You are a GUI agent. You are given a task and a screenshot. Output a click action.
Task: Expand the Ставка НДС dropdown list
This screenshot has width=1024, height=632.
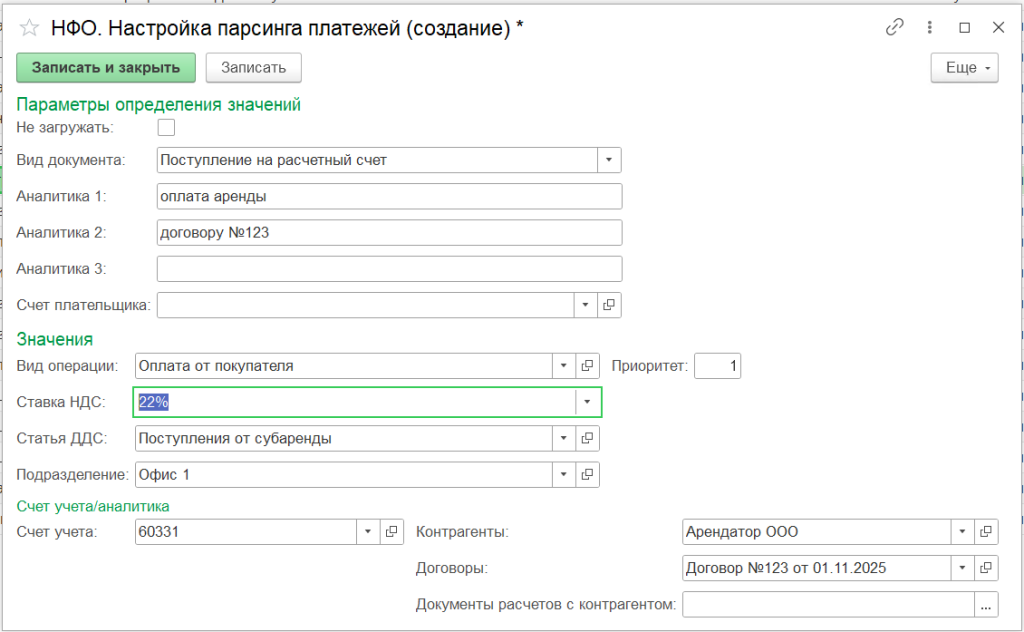coord(588,402)
